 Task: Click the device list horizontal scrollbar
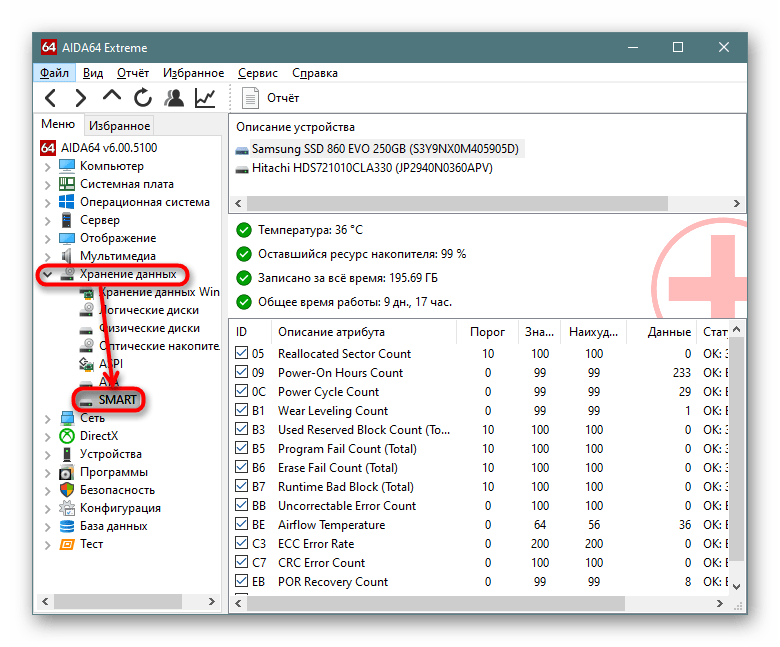(458, 203)
